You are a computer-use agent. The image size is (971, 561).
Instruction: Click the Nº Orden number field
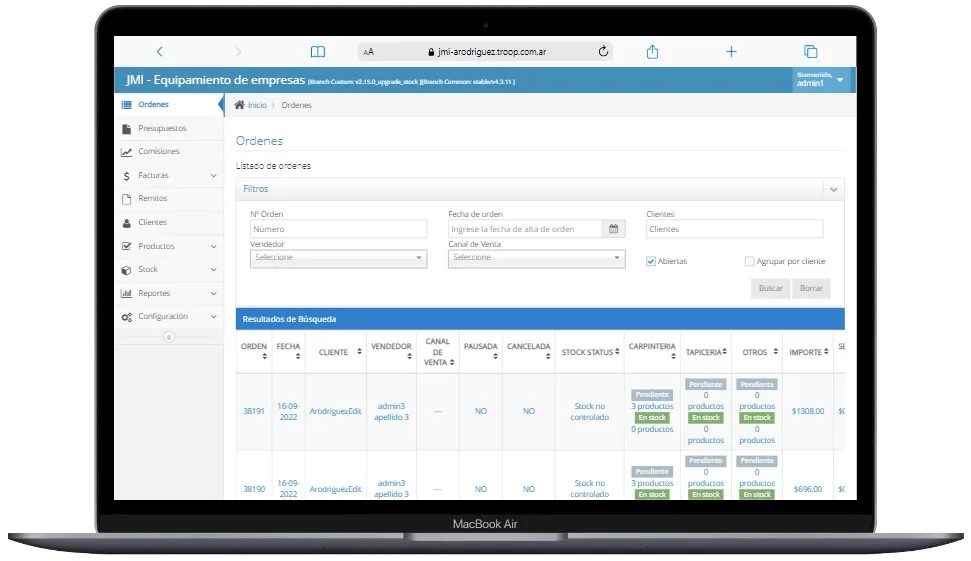coord(338,229)
